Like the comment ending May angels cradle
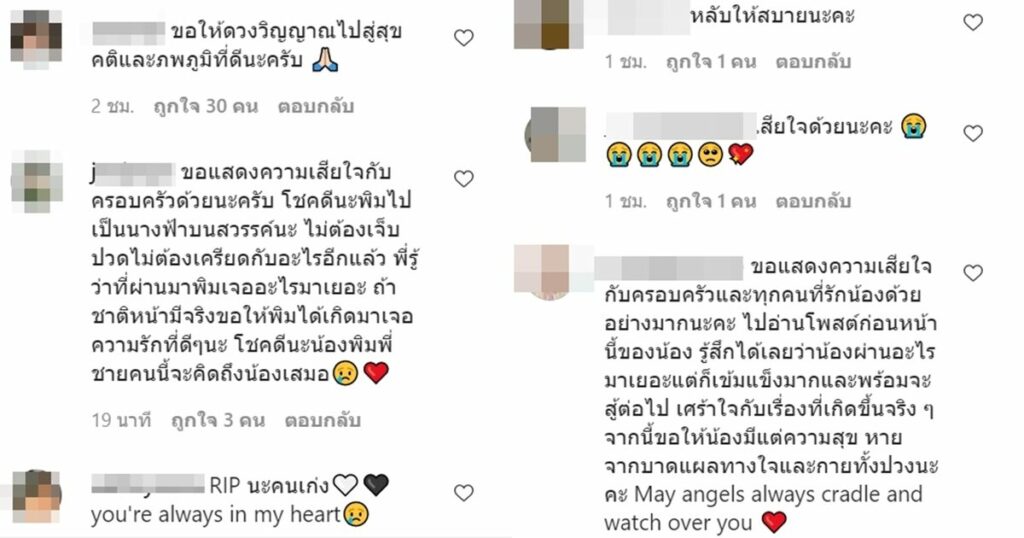The width and height of the screenshot is (1024, 538). (973, 273)
